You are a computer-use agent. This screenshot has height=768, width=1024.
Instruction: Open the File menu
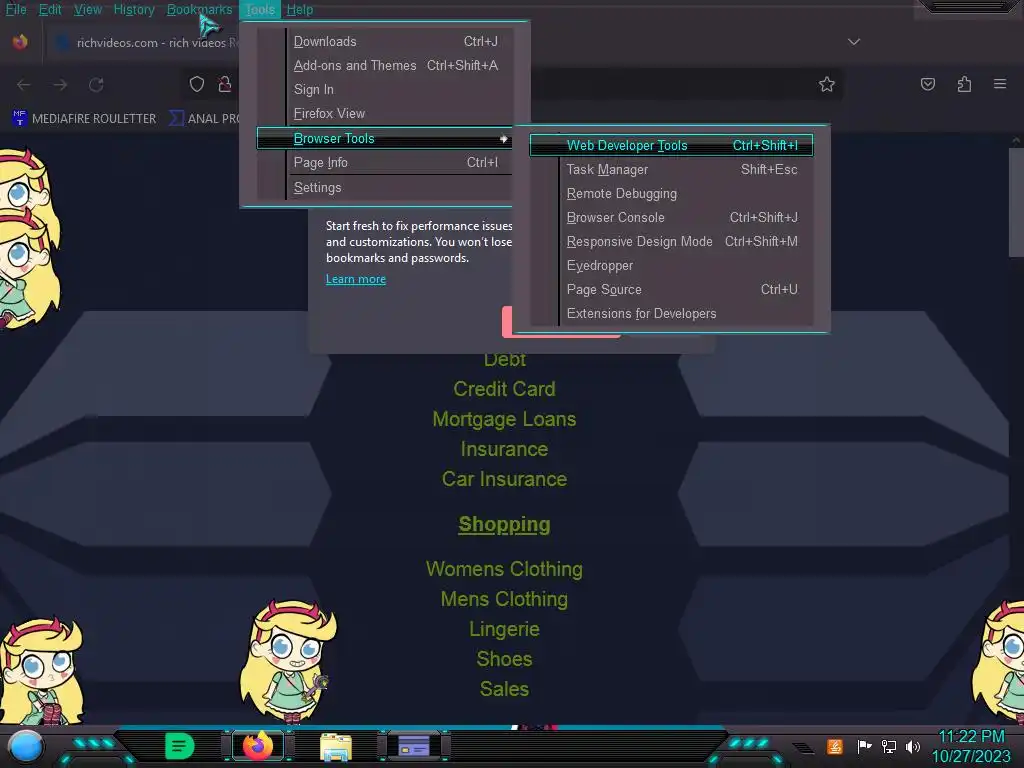(x=16, y=10)
